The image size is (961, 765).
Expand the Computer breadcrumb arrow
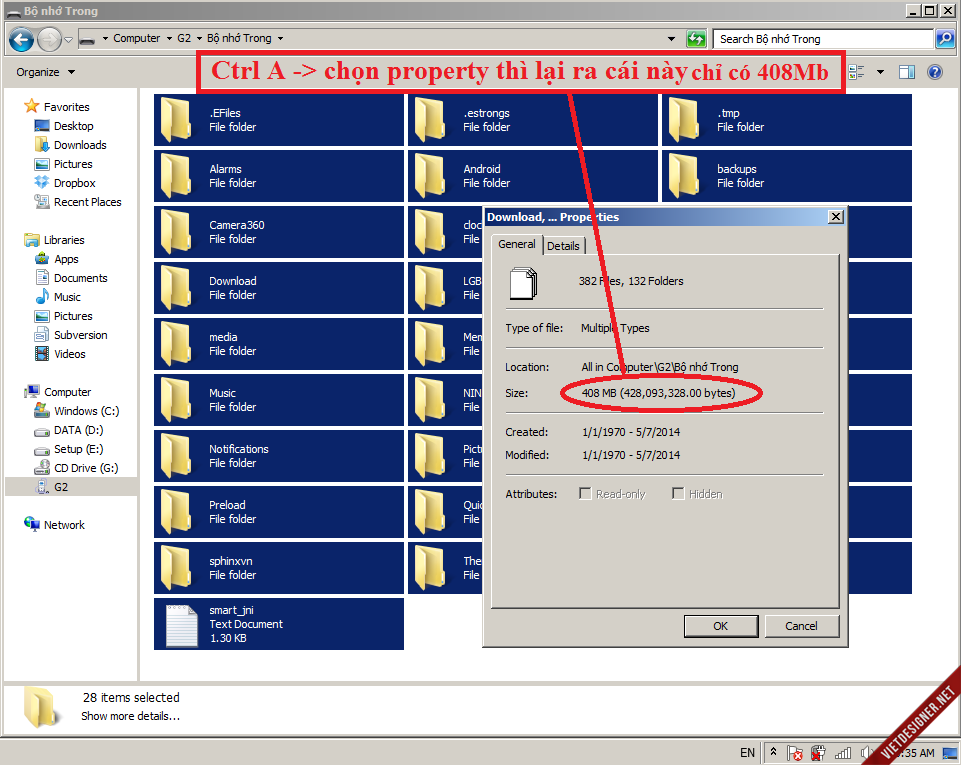click(169, 38)
